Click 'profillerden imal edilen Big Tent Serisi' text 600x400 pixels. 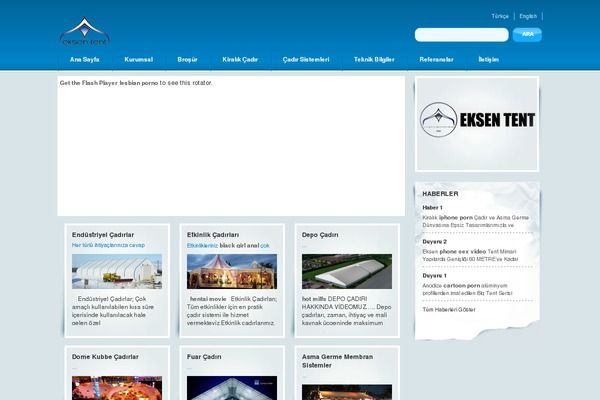click(467, 293)
